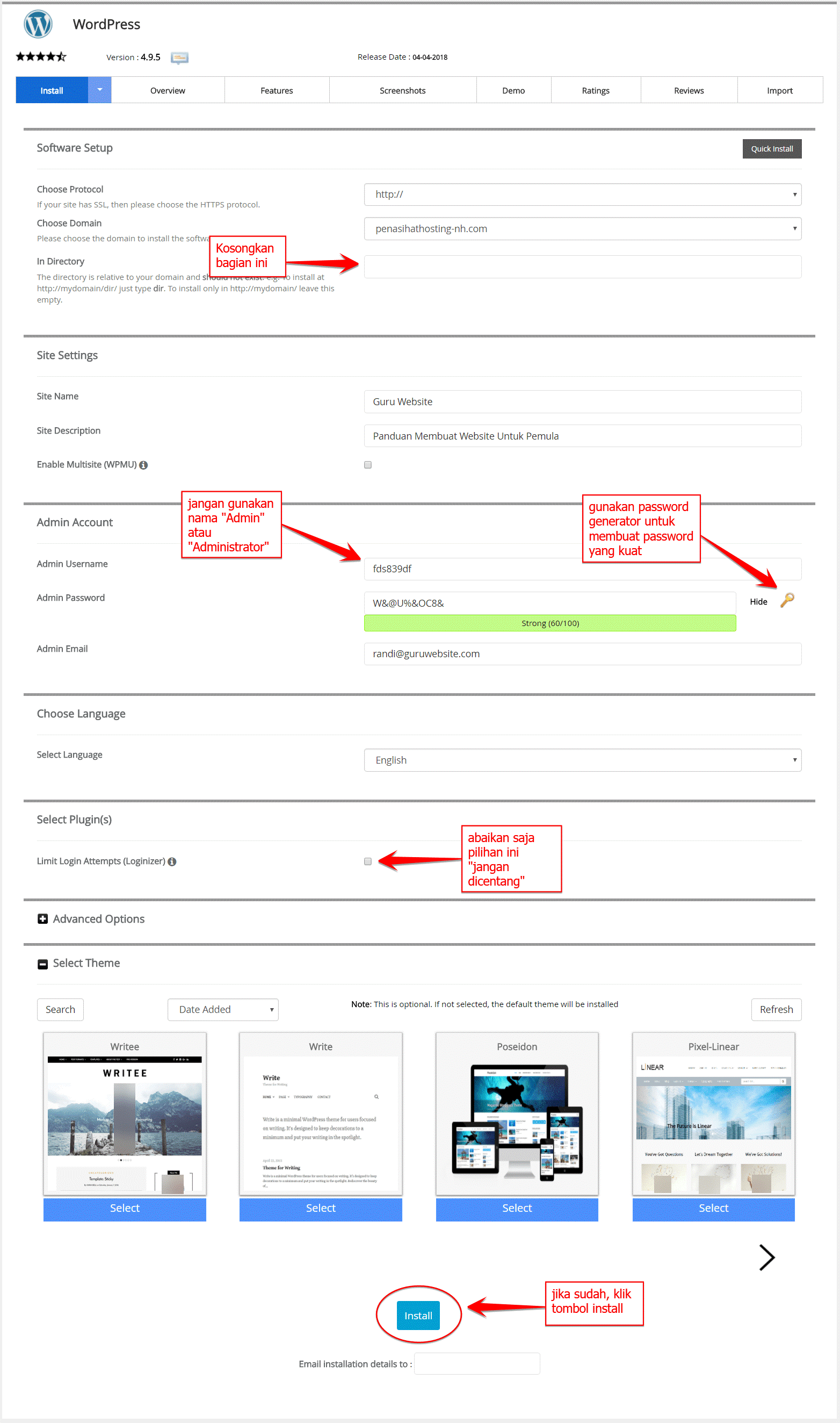Open the Choose Domain dropdown
The width and height of the screenshot is (840, 1423).
click(x=582, y=229)
